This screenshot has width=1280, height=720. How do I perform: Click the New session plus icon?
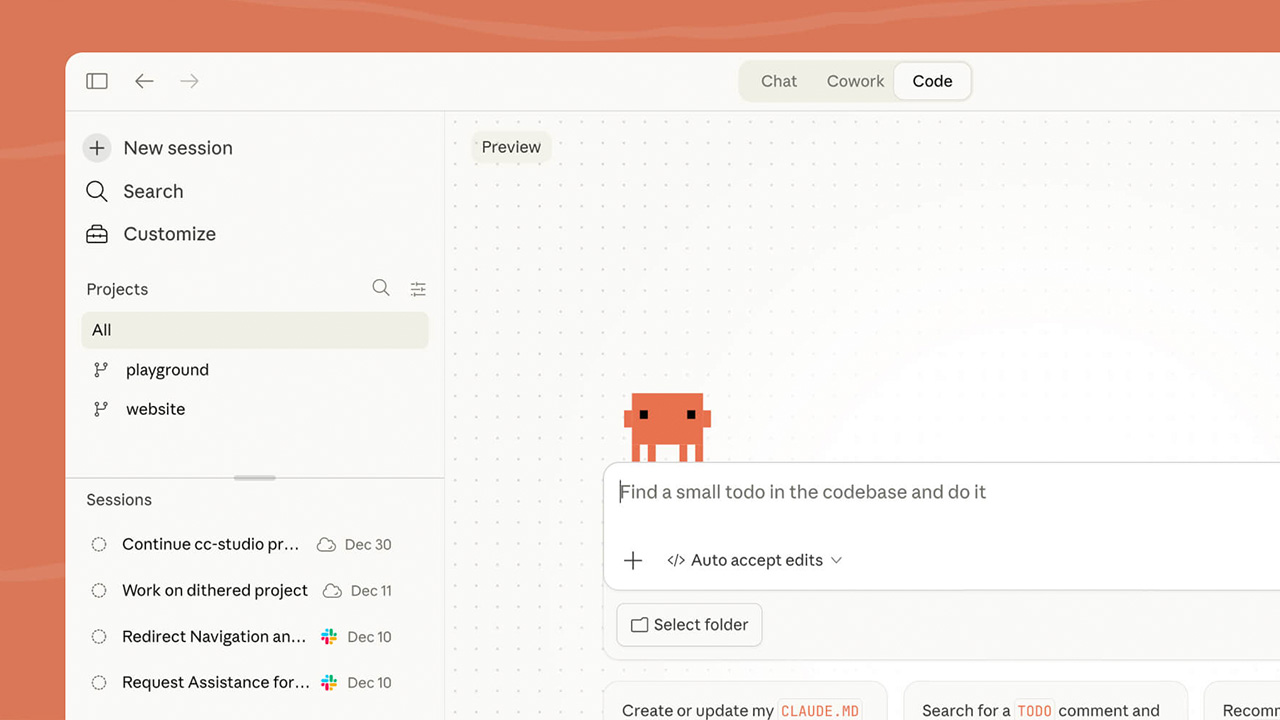[97, 148]
